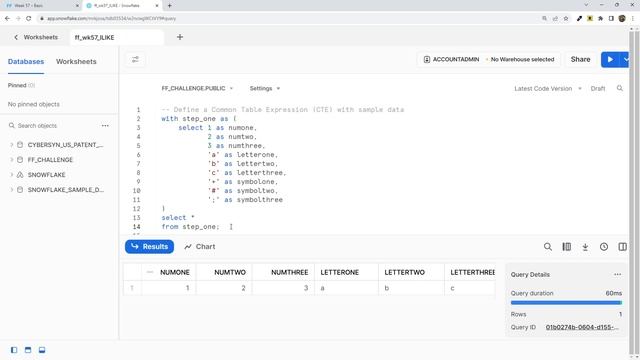Viewport: 640px width, 360px height.
Task: Switch to Worksheets sidebar tab
Action: click(x=76, y=62)
